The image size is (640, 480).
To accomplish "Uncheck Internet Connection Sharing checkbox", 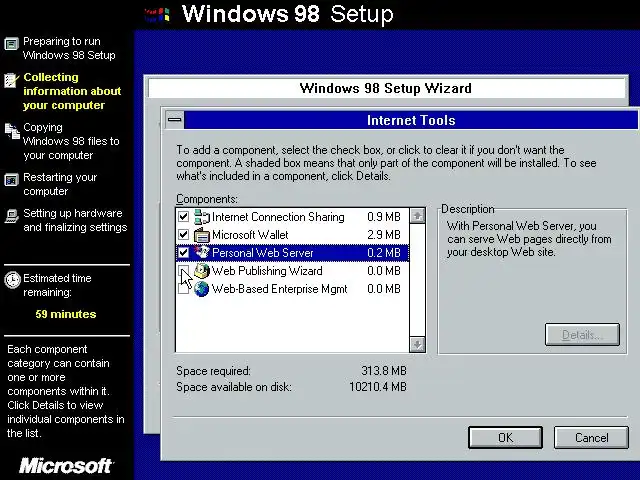I will click(x=184, y=217).
